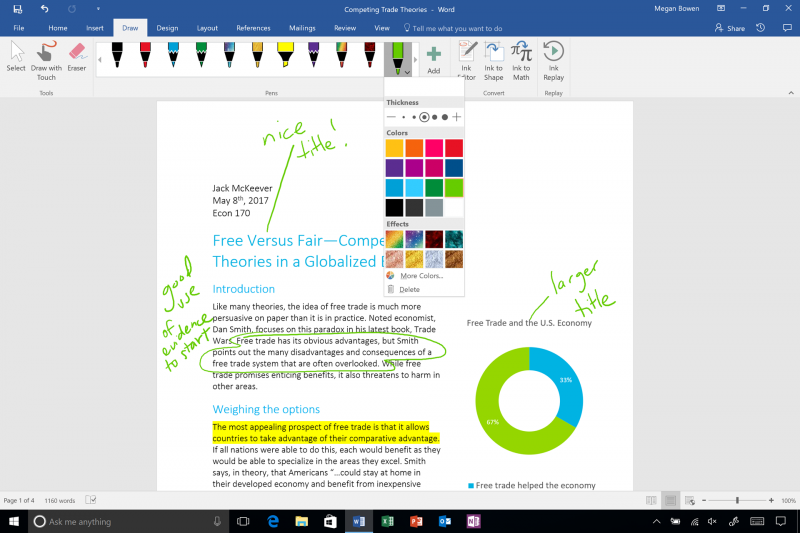Viewport: 800px width, 533px height.
Task: Select the blue pencil
Action: [173, 55]
